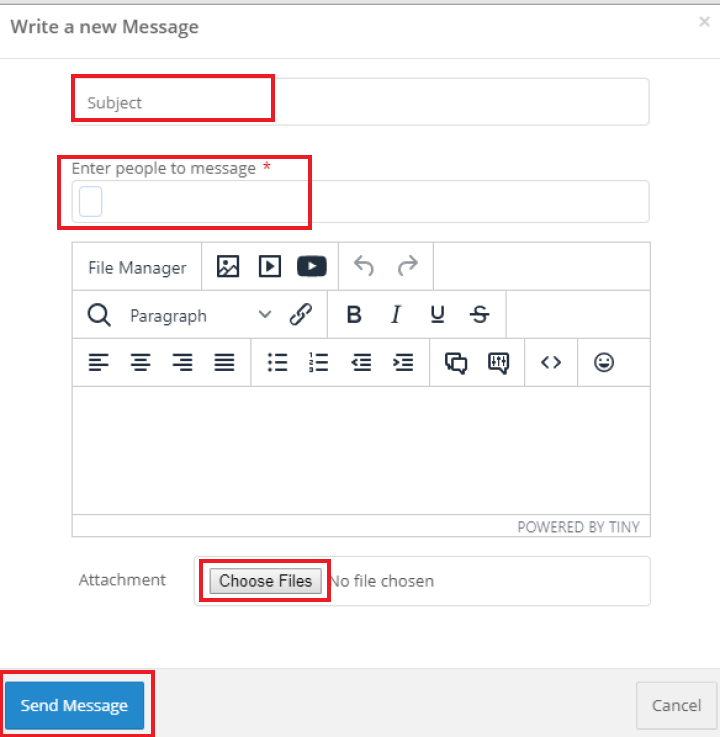
Task: Redo the last edit
Action: click(x=407, y=266)
